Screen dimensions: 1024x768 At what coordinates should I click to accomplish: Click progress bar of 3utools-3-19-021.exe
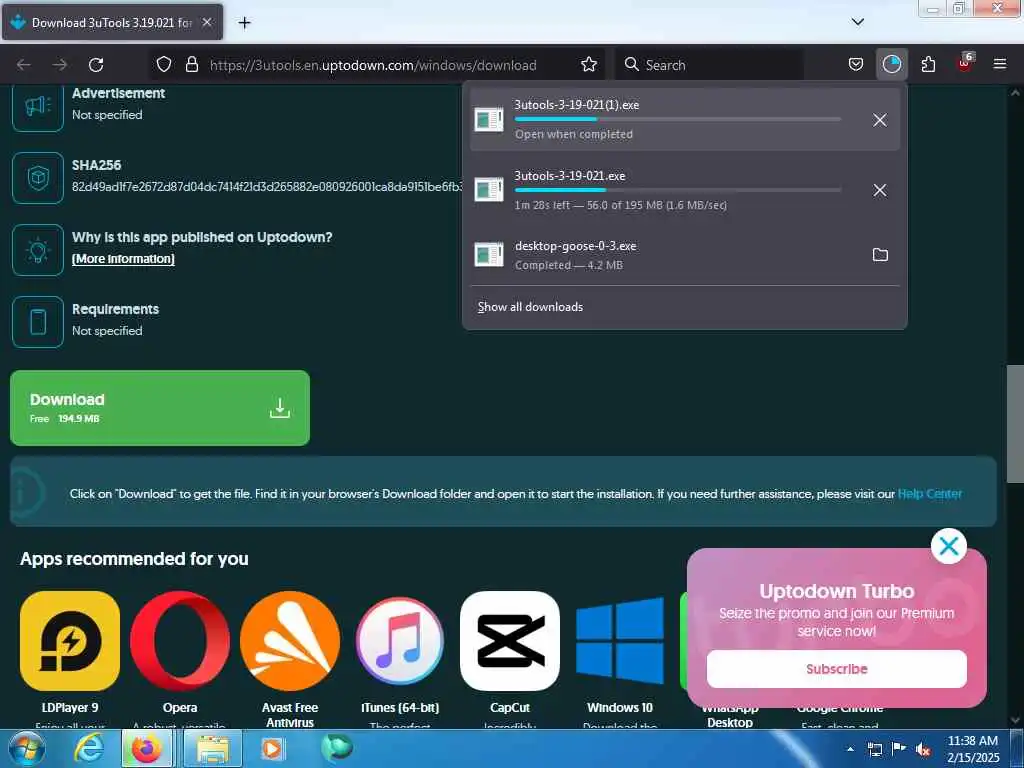(677, 190)
